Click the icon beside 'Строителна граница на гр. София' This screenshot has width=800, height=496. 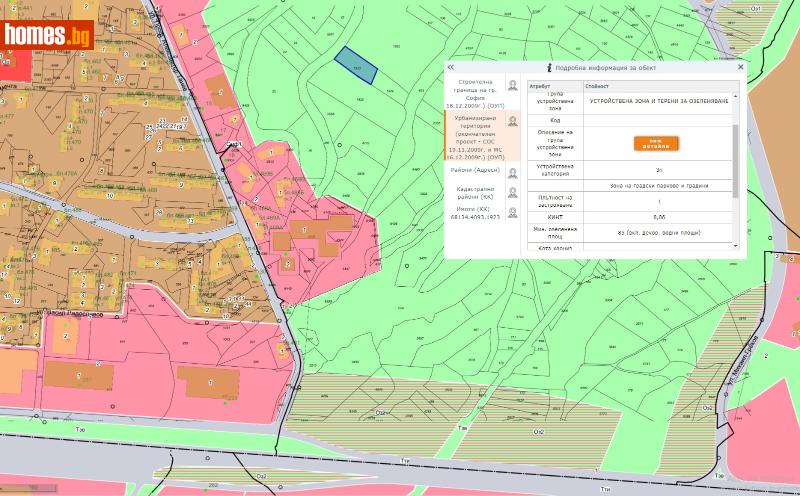pos(513,86)
